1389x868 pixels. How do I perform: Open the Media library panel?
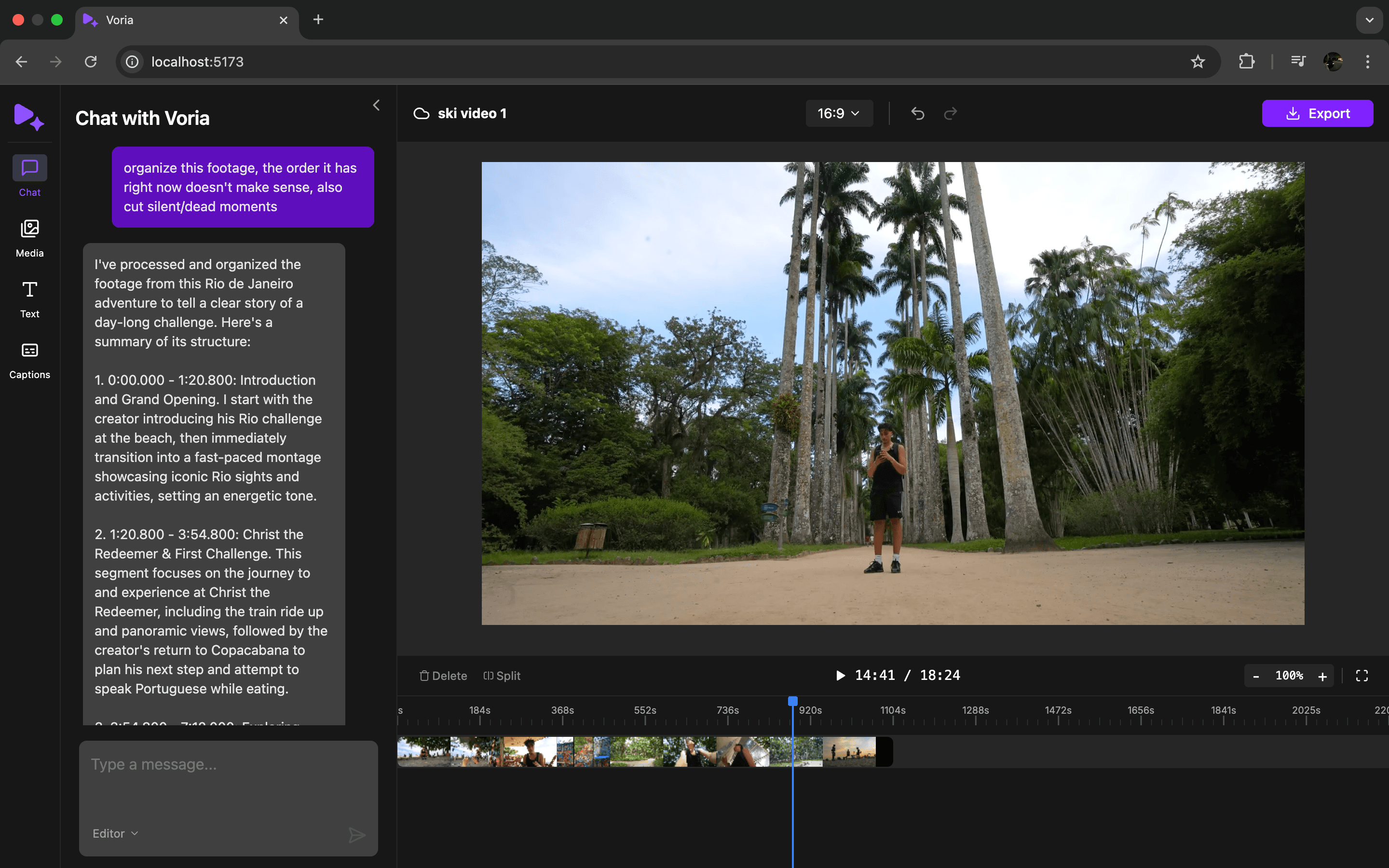click(29, 238)
